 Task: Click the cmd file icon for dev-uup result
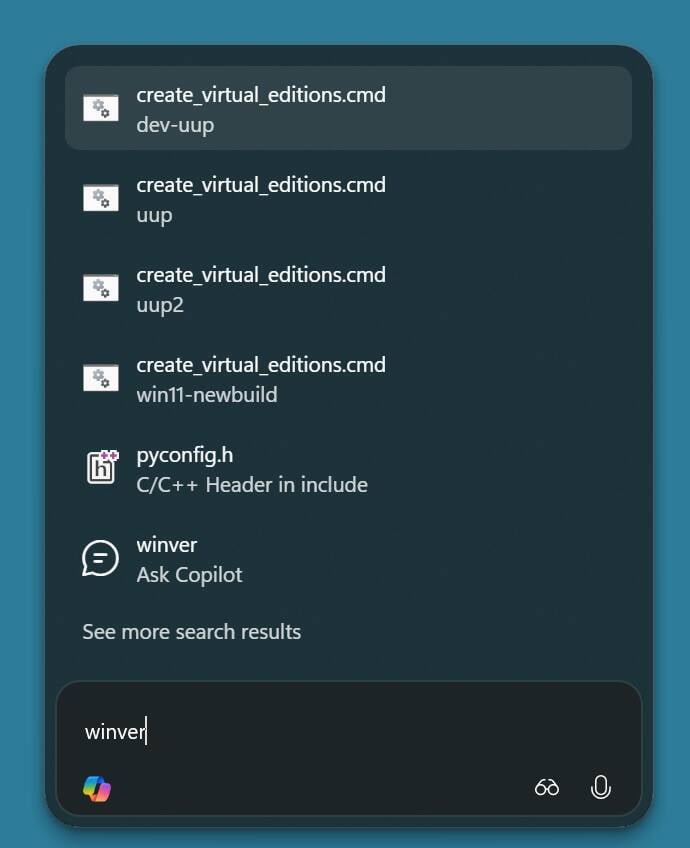100,108
